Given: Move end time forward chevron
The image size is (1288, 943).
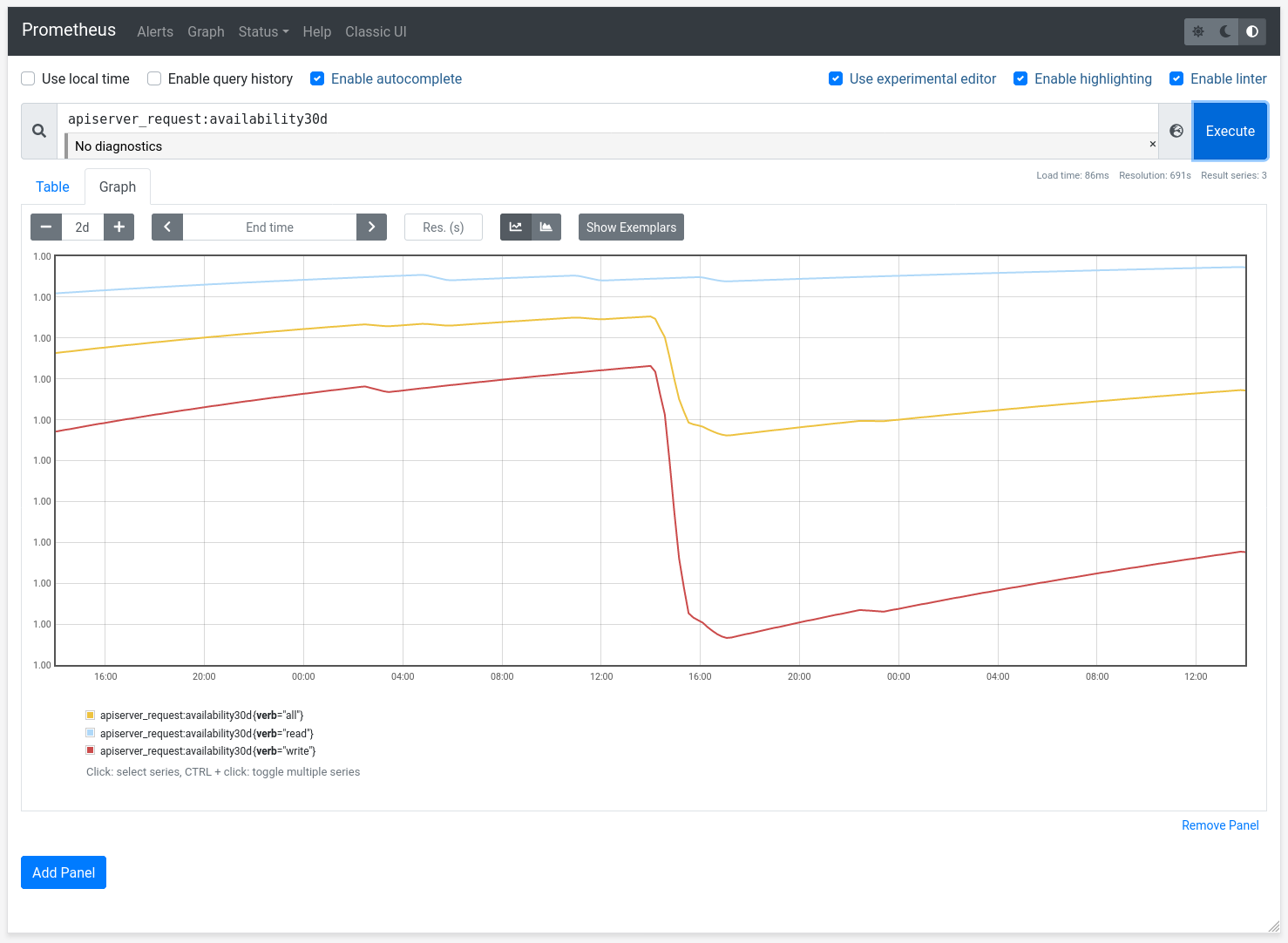Looking at the screenshot, I should 371,227.
